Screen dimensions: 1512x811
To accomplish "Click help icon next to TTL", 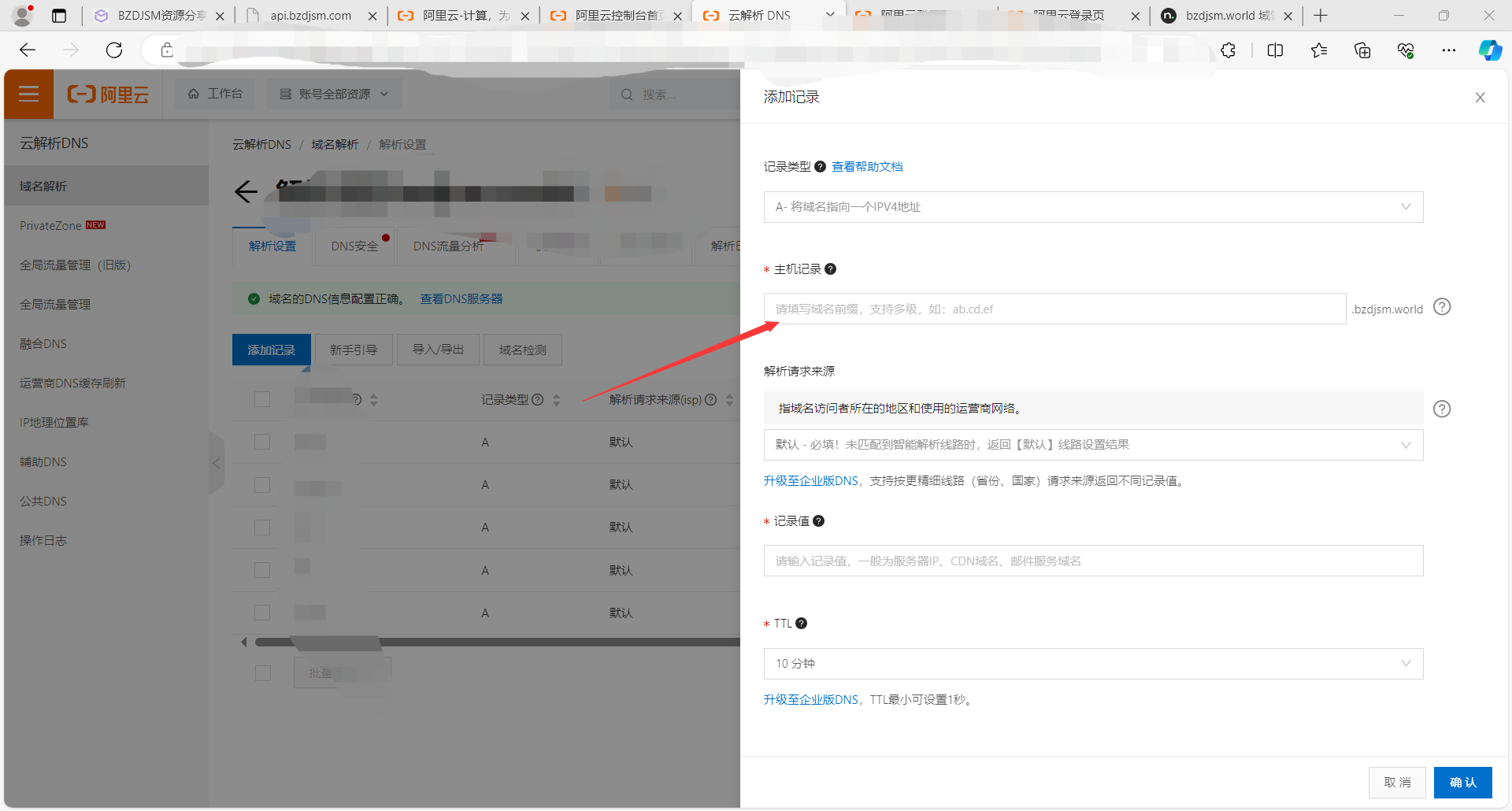I will click(x=801, y=624).
